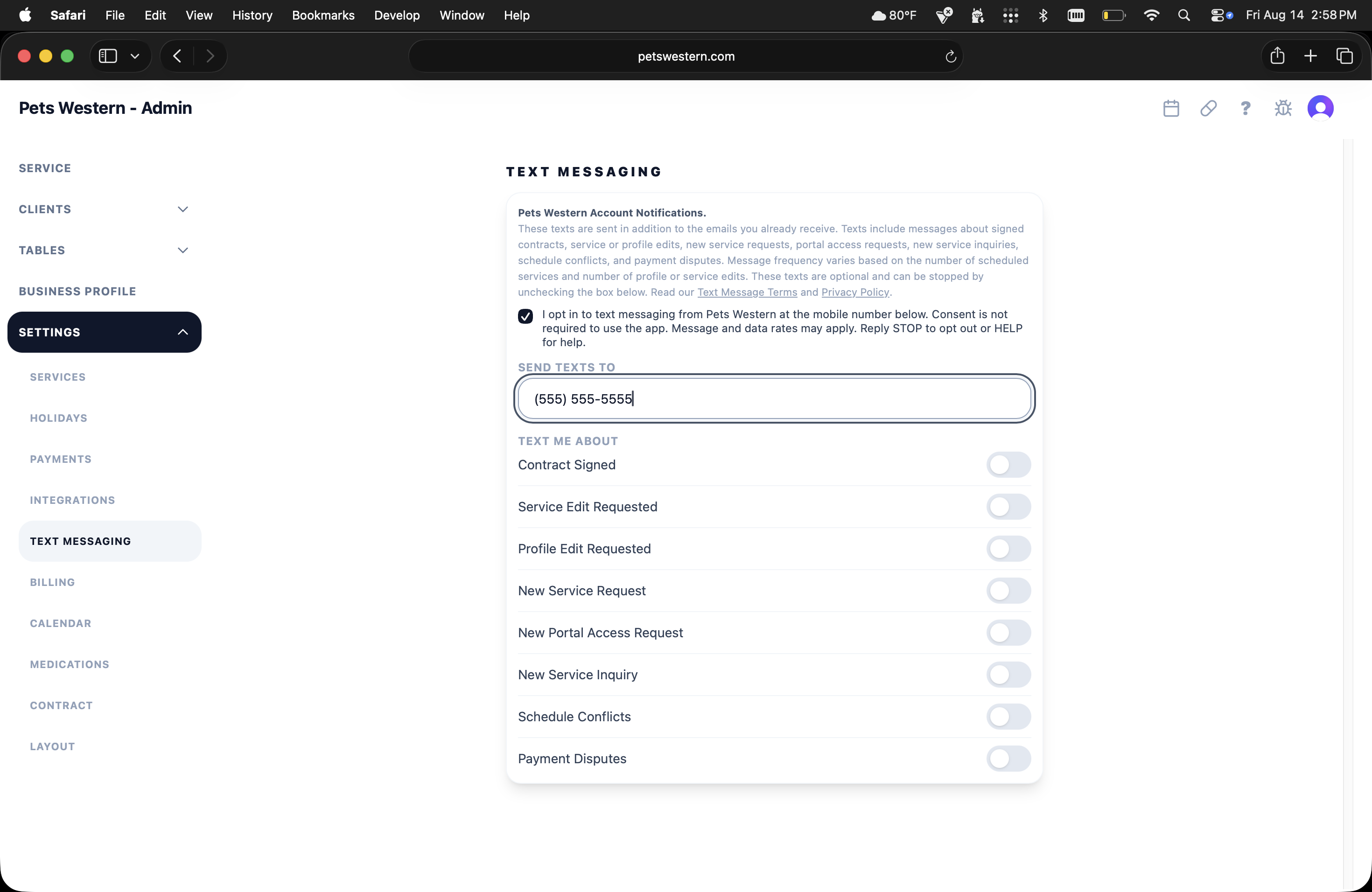The height and width of the screenshot is (892, 1372).
Task: Open the Edit menu
Action: click(155, 15)
